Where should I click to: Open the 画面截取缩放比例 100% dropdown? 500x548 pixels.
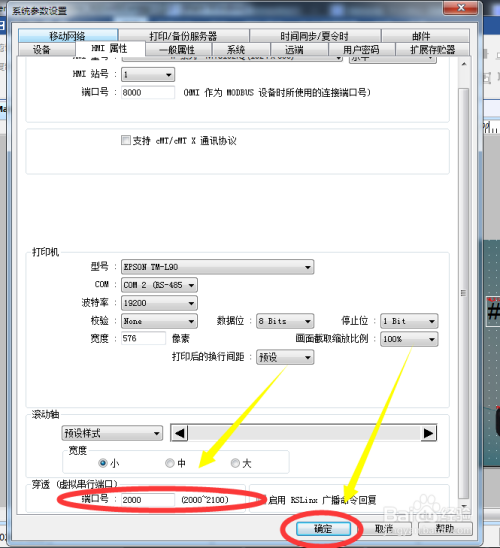coord(409,339)
